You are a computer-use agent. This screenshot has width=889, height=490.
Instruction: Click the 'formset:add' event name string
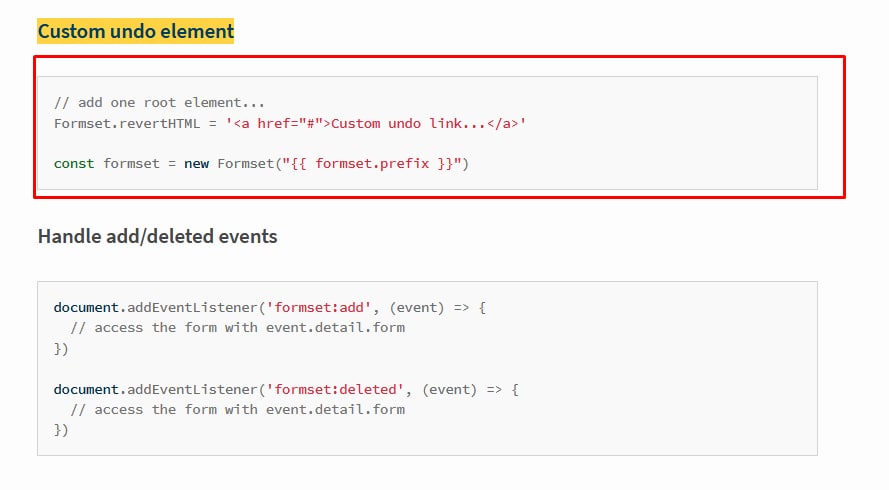click(x=319, y=307)
